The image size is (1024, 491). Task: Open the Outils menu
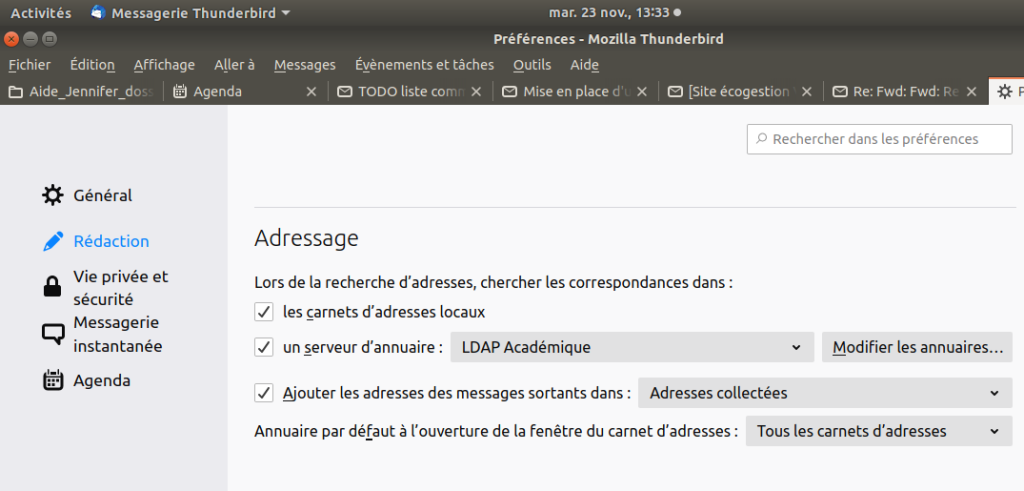[532, 65]
